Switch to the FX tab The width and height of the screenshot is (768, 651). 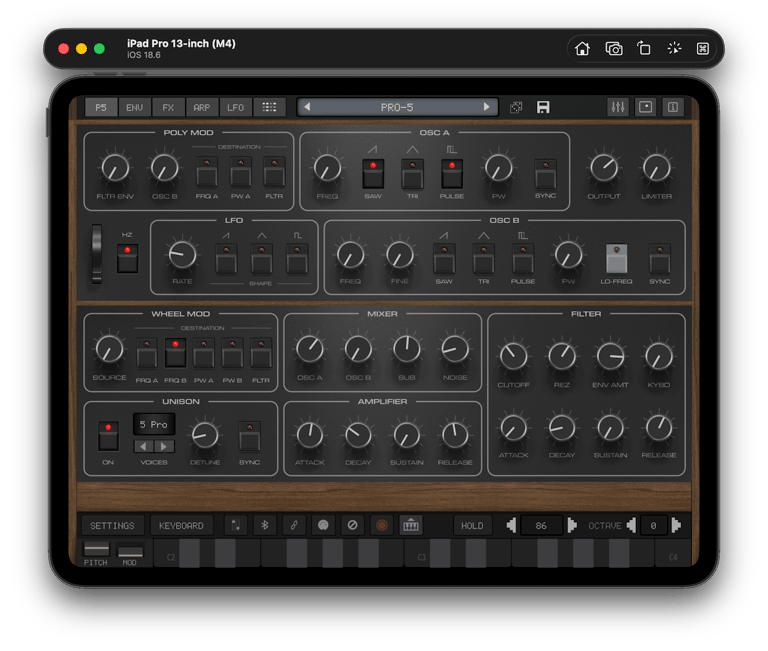168,107
